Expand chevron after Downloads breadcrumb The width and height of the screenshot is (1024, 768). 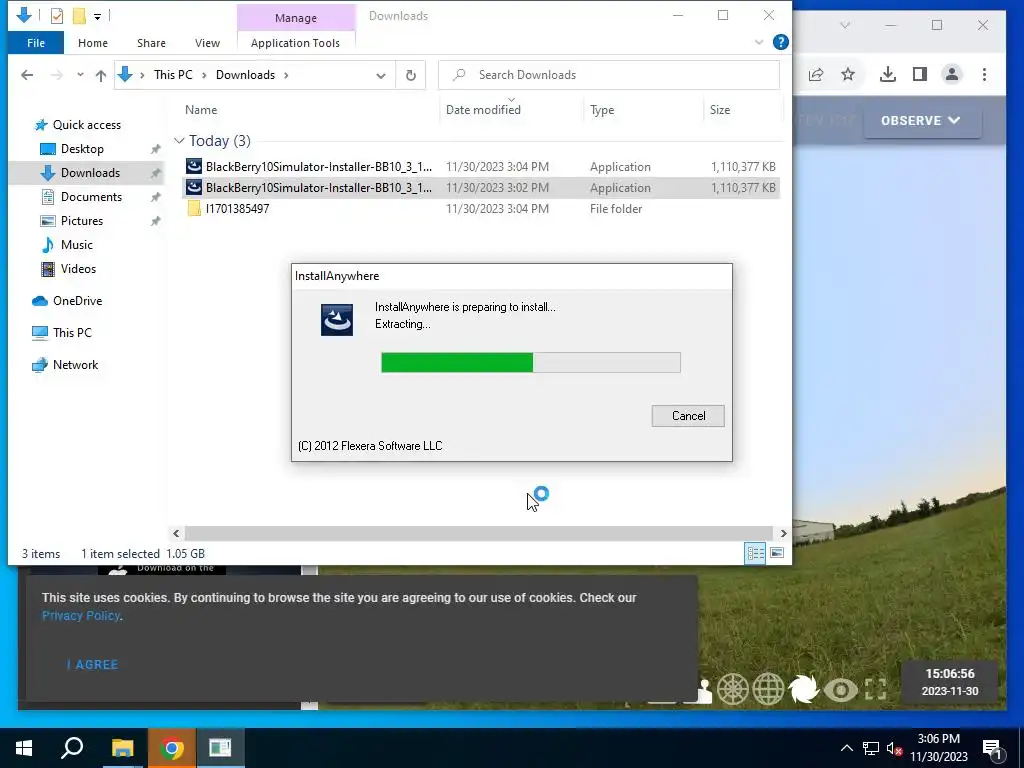[286, 75]
